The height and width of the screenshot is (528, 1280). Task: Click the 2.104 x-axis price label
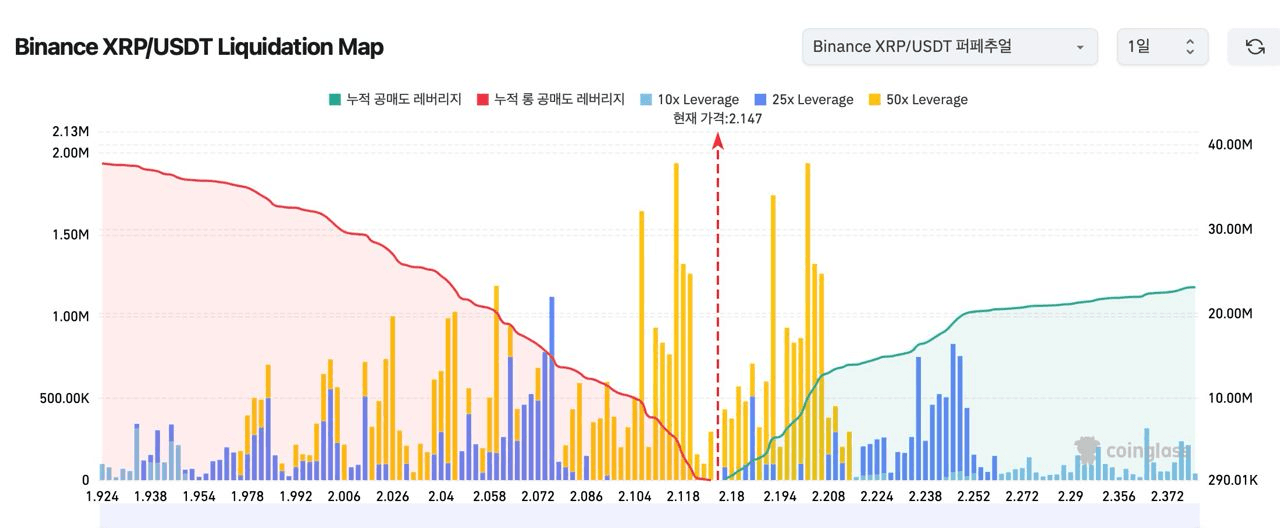(634, 496)
